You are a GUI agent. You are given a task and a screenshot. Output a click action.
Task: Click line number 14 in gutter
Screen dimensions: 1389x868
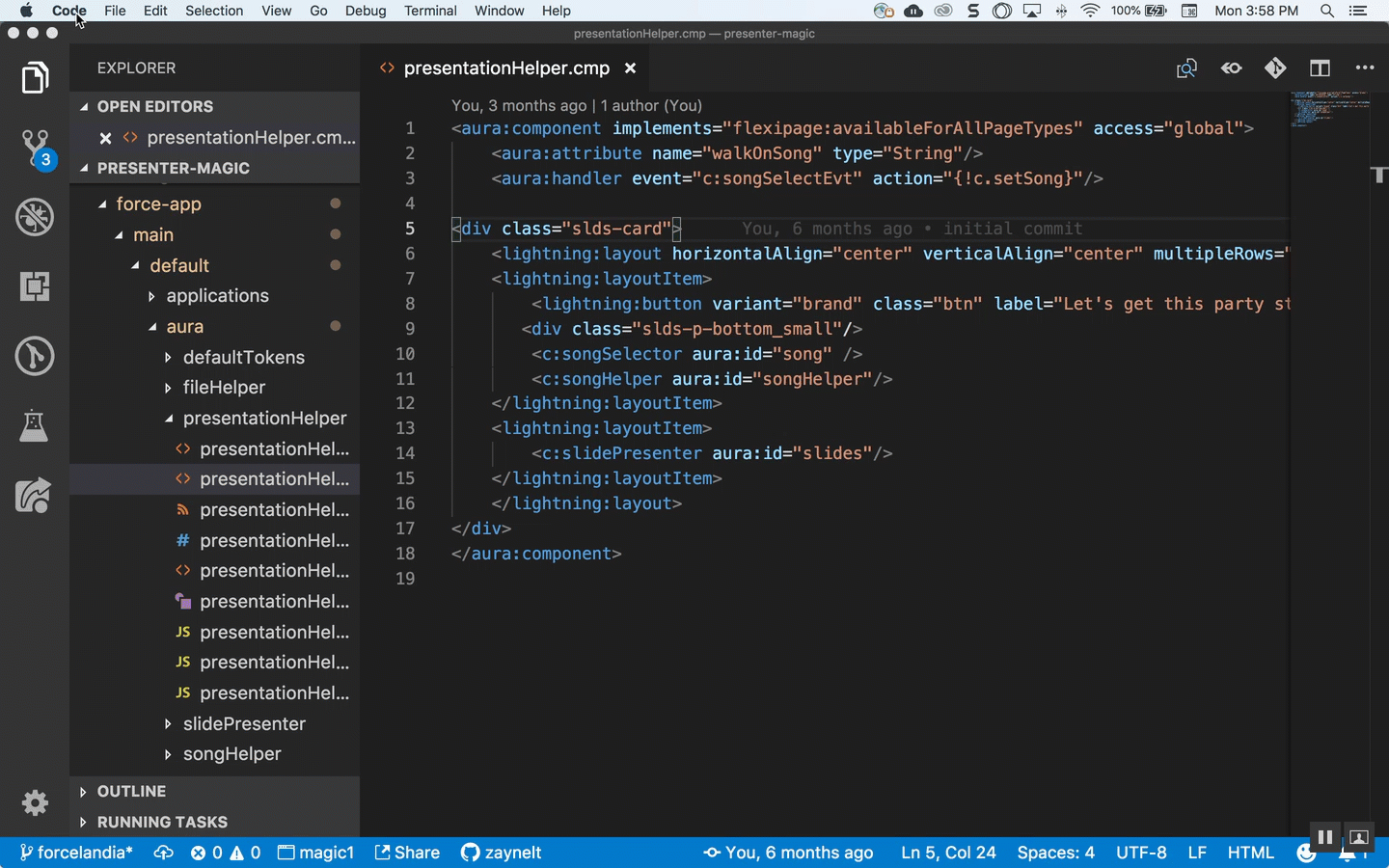405,453
